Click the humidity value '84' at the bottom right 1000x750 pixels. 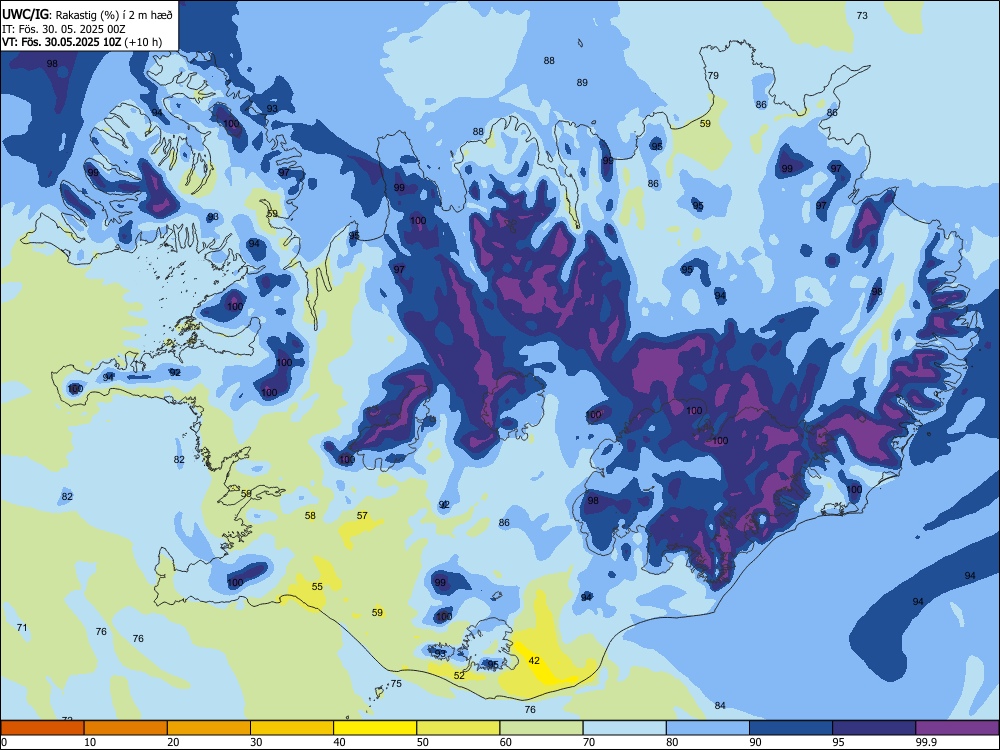tap(720, 705)
